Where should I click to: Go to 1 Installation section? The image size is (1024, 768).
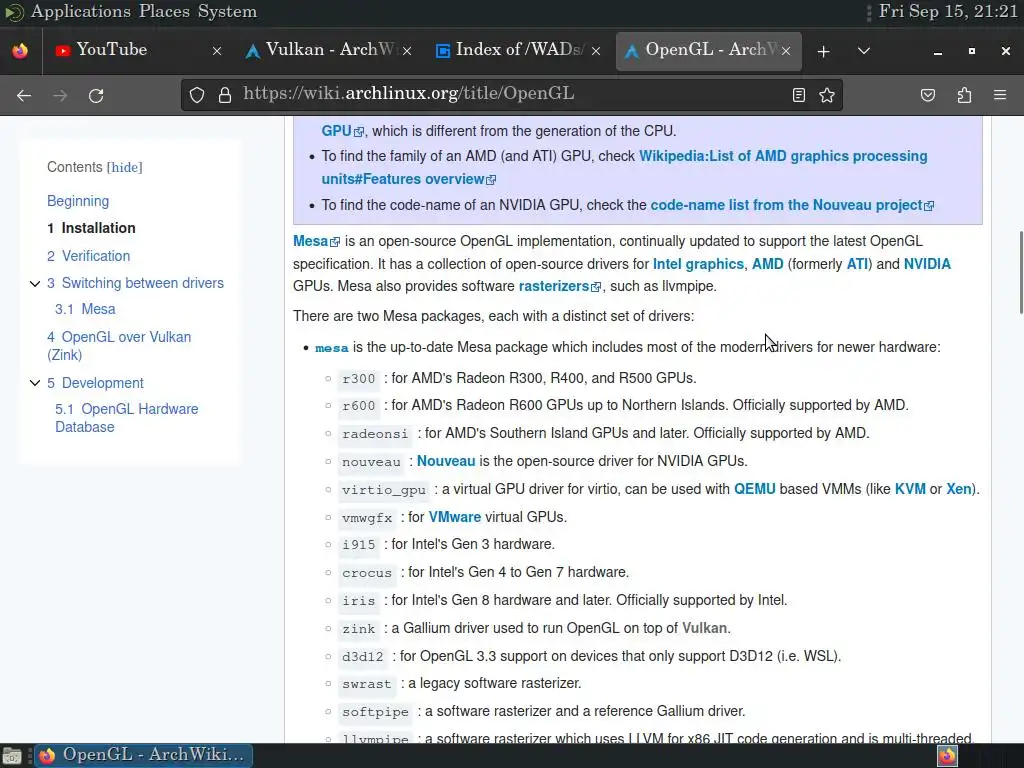[x=91, y=228]
